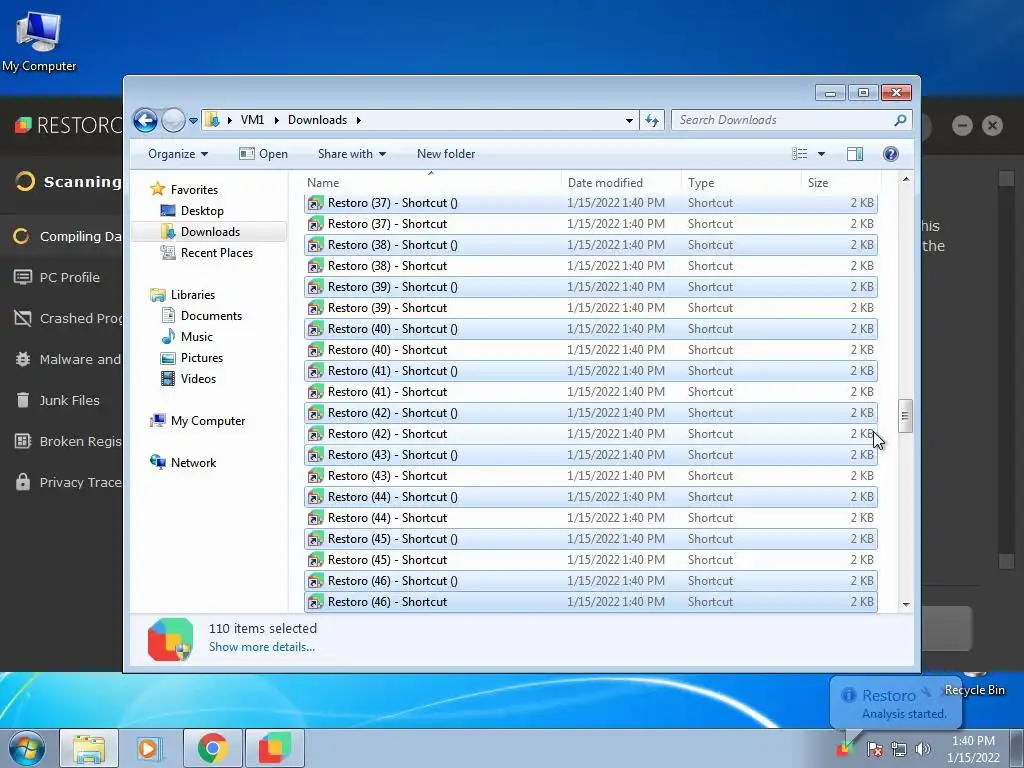
Task: Open Junk Files in the Restoro window
Action: [61, 400]
